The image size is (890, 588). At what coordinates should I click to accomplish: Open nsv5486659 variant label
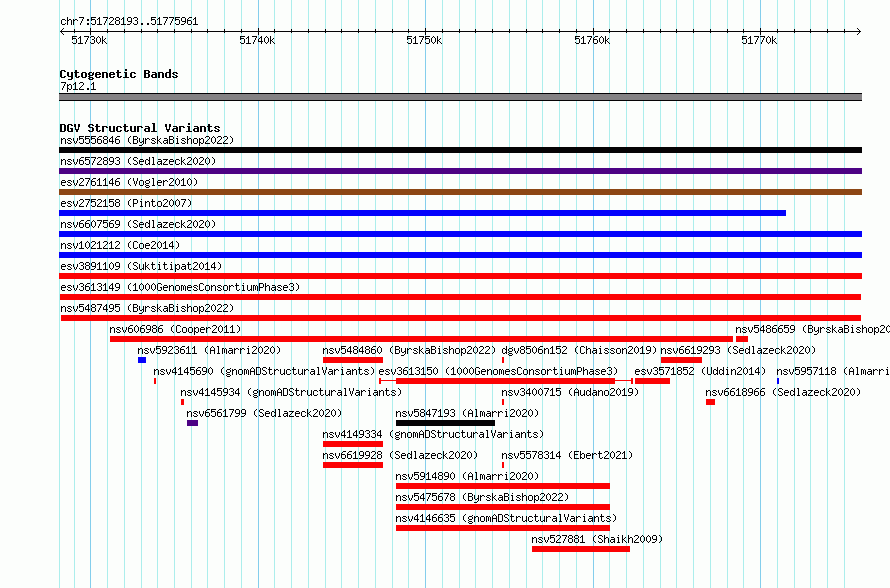(x=812, y=329)
